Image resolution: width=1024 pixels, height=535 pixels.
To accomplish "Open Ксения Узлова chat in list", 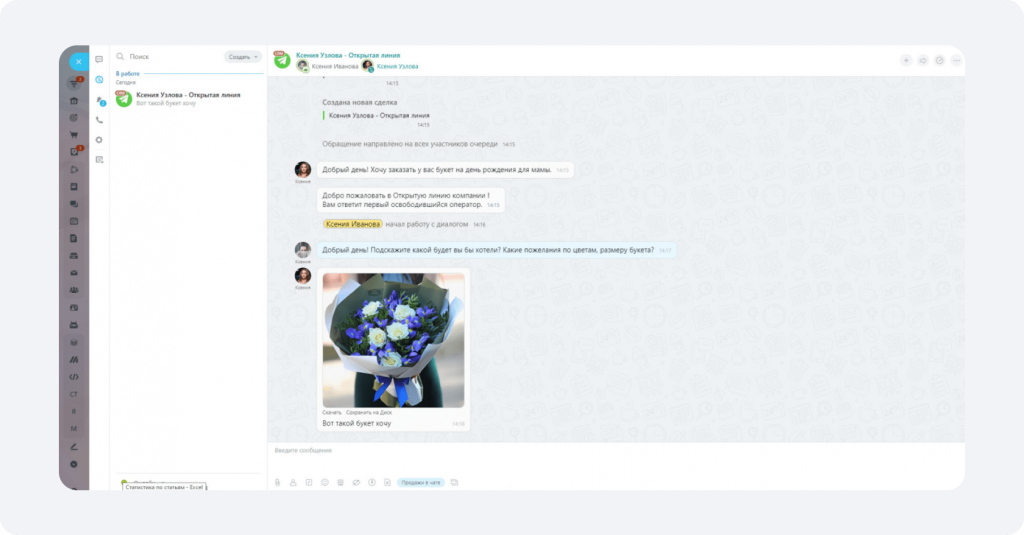I will (x=188, y=99).
